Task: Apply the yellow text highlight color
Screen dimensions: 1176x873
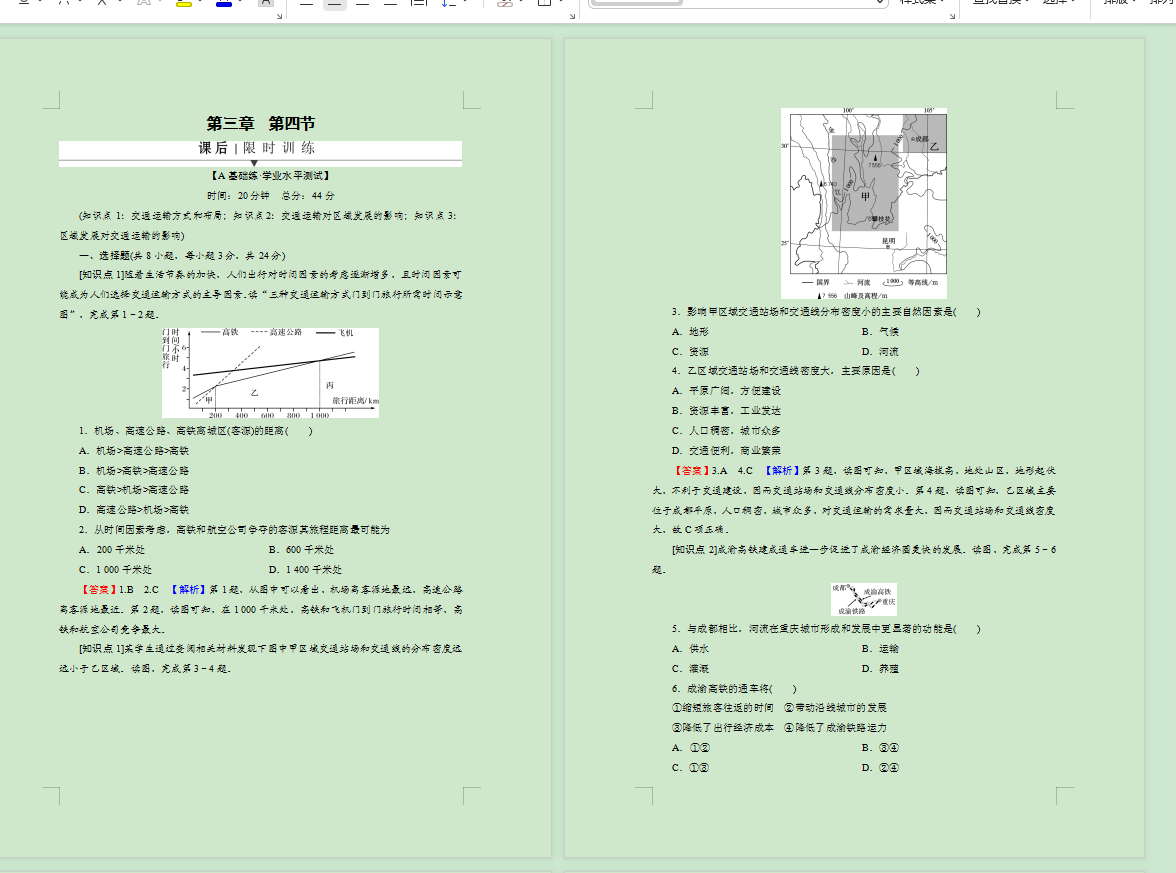Action: tap(184, 4)
